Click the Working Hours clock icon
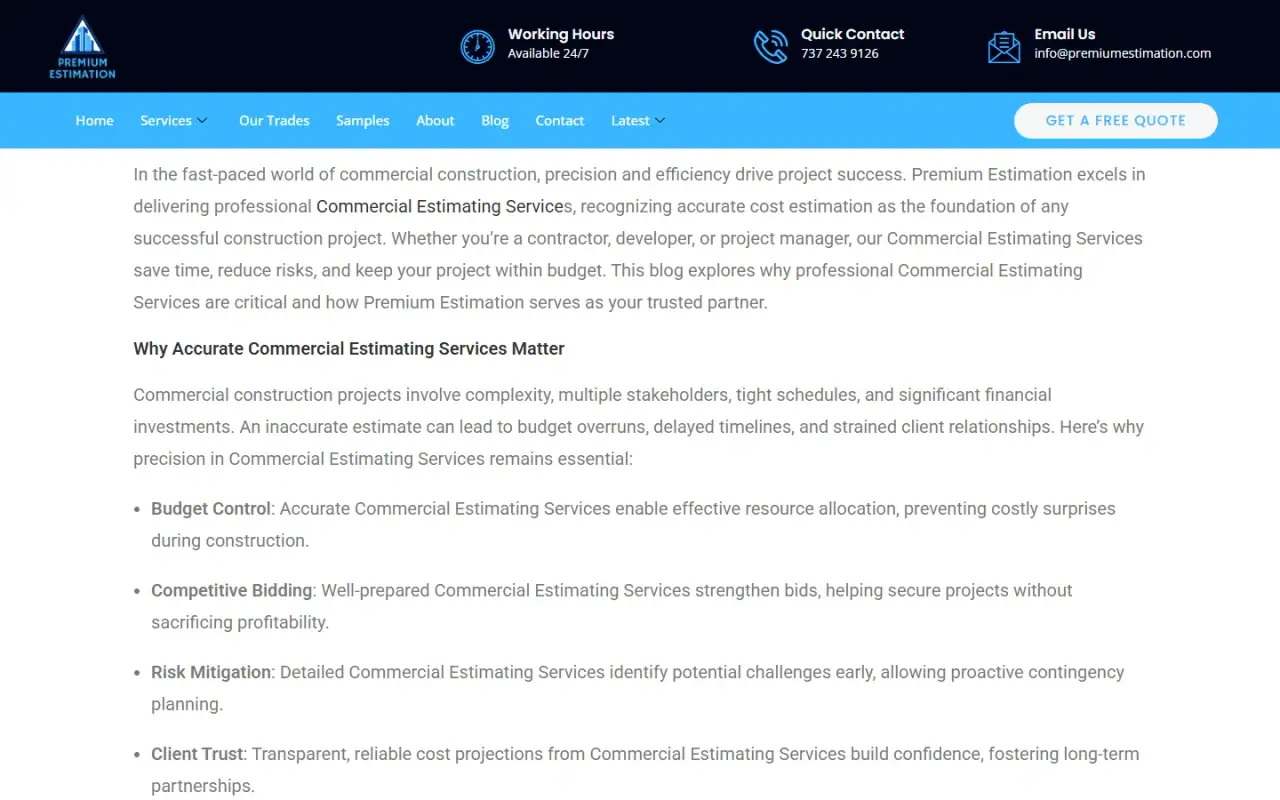The width and height of the screenshot is (1280, 800). pos(477,46)
